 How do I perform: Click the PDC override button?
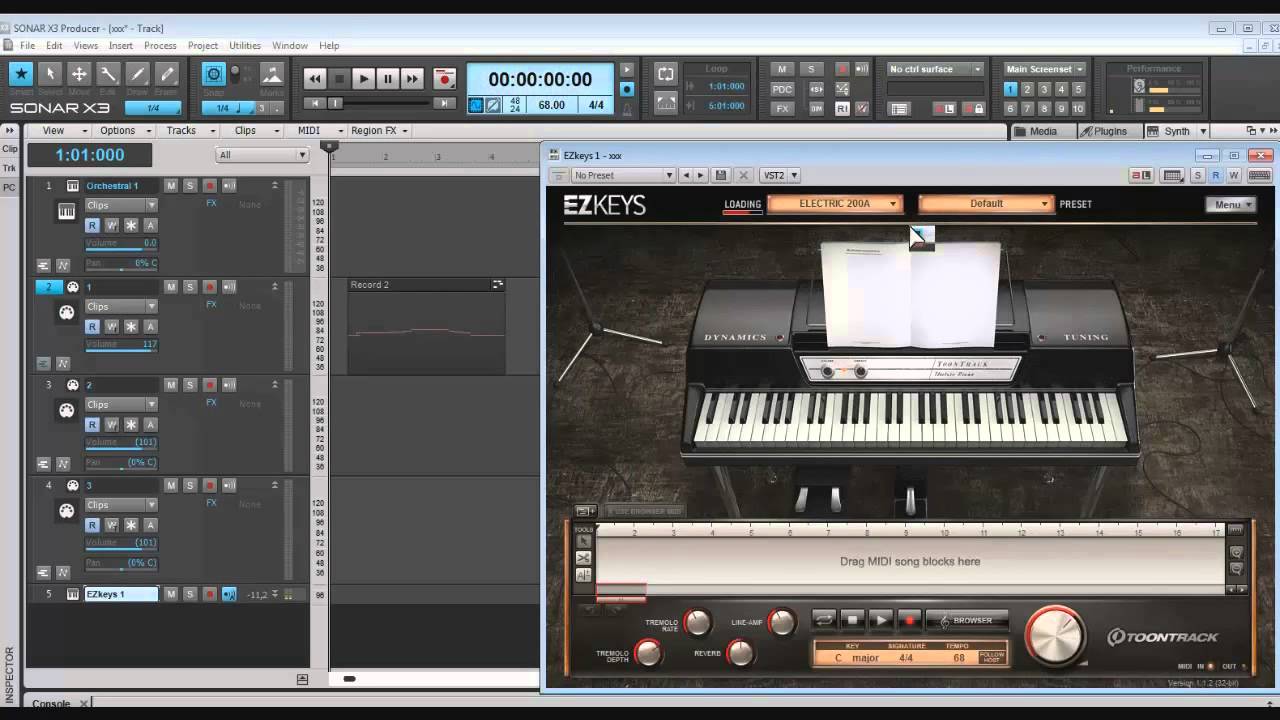tap(782, 89)
